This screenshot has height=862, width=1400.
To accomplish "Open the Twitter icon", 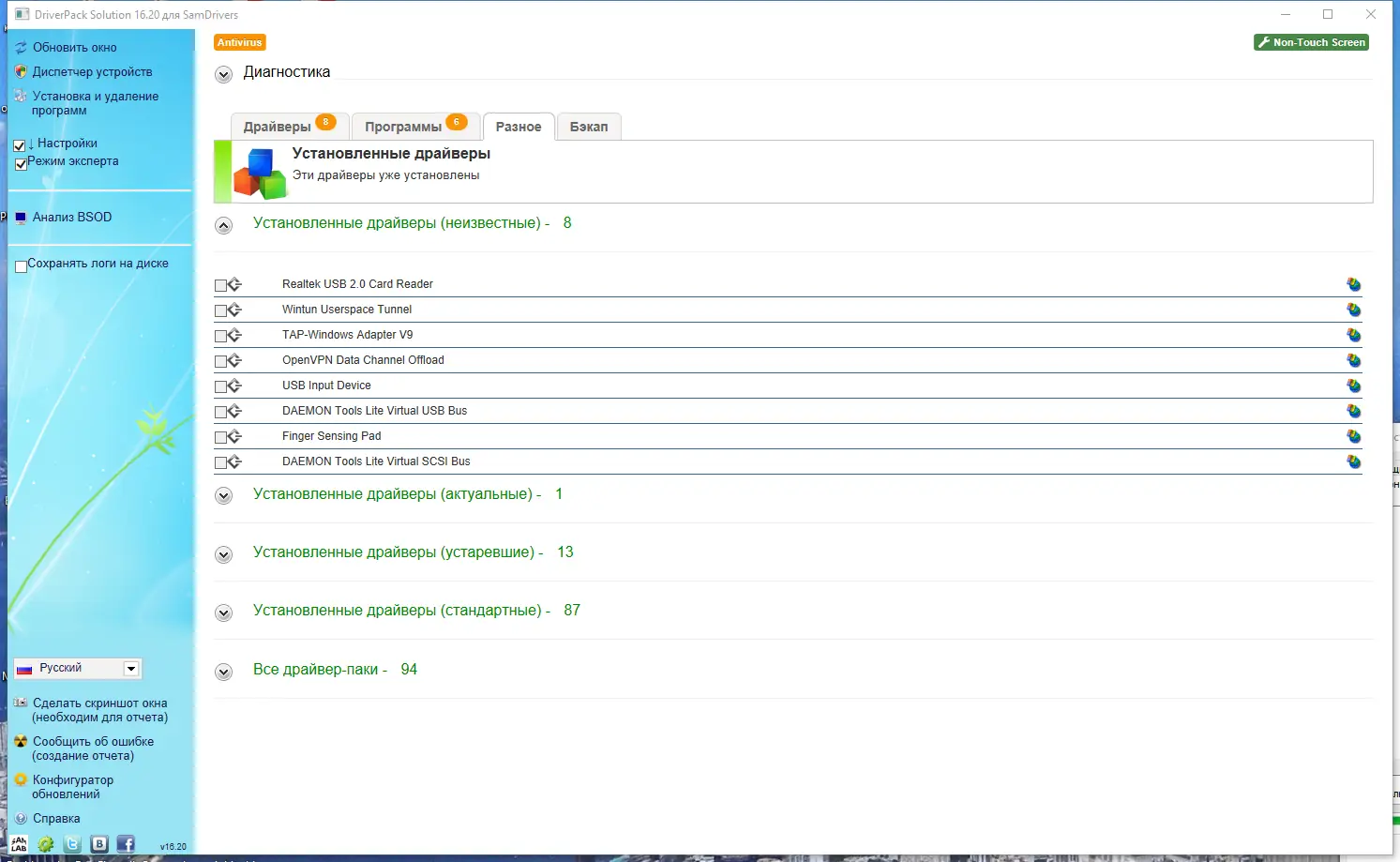I will 72,844.
